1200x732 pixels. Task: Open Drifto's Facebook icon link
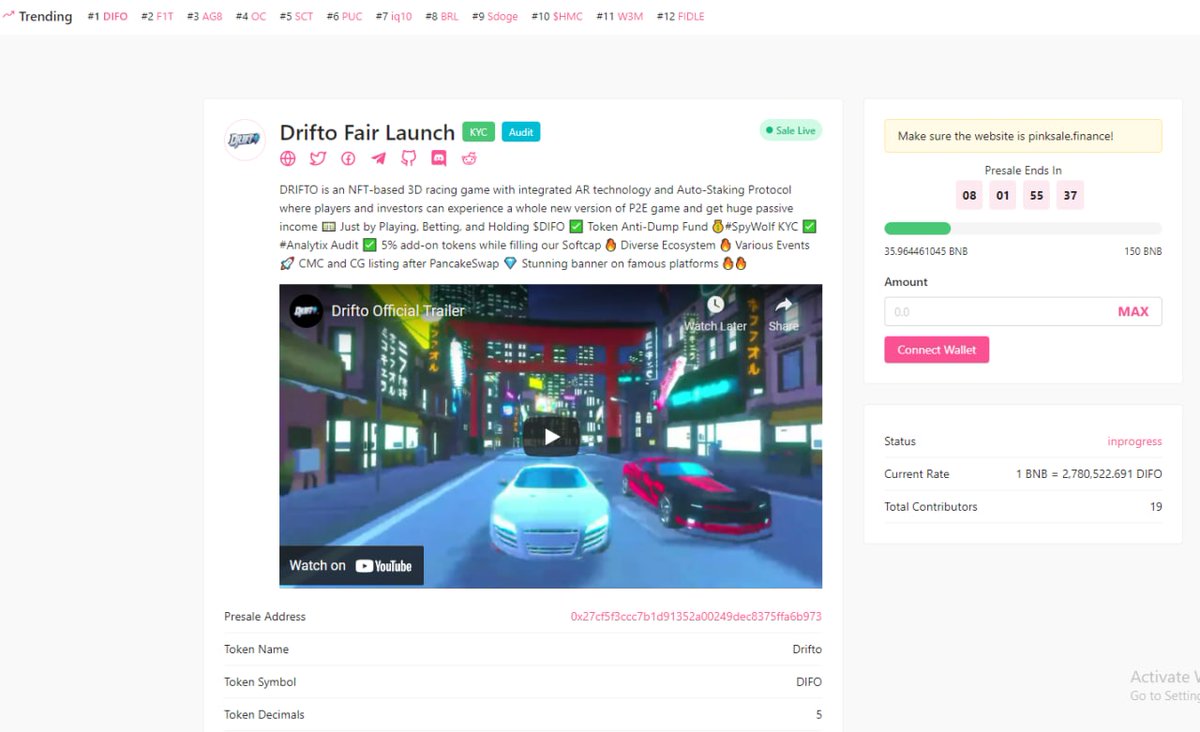(x=348, y=158)
